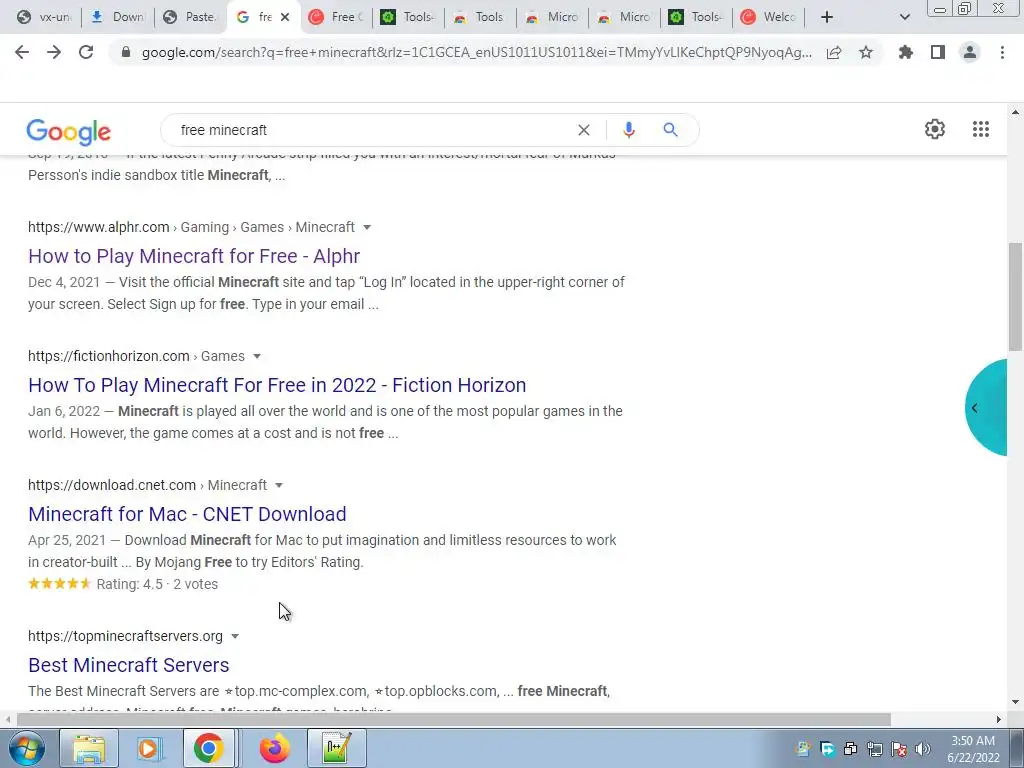The image size is (1024, 768).
Task: Click the horizontal scrollbar thumb
Action: coord(454,720)
